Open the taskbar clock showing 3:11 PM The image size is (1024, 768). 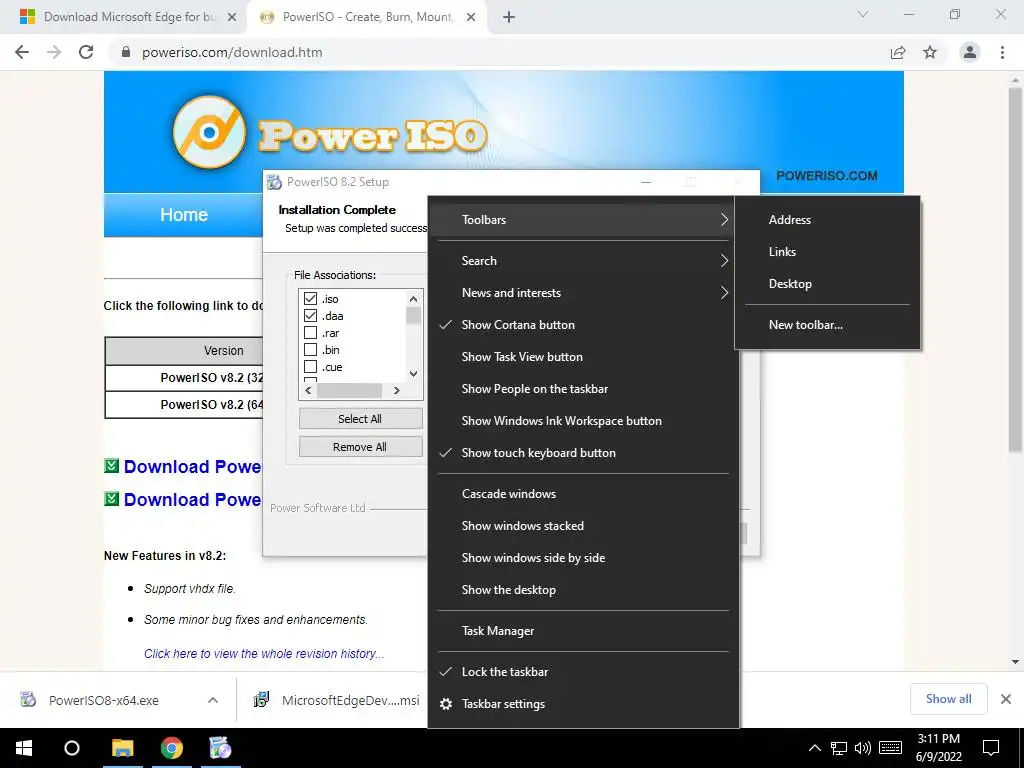(938, 748)
